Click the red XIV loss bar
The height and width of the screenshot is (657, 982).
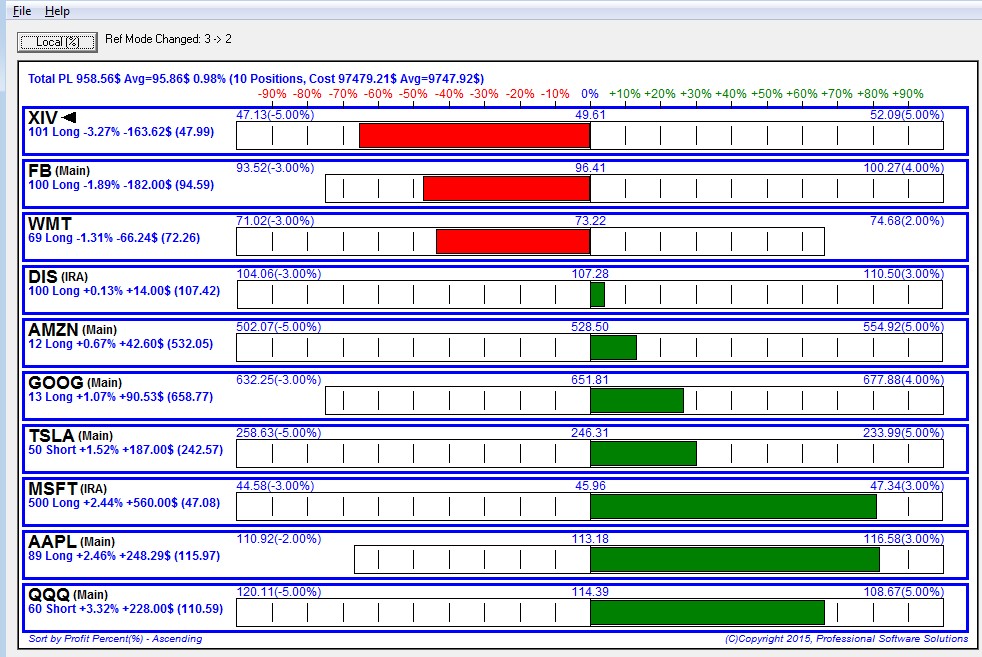(x=475, y=135)
